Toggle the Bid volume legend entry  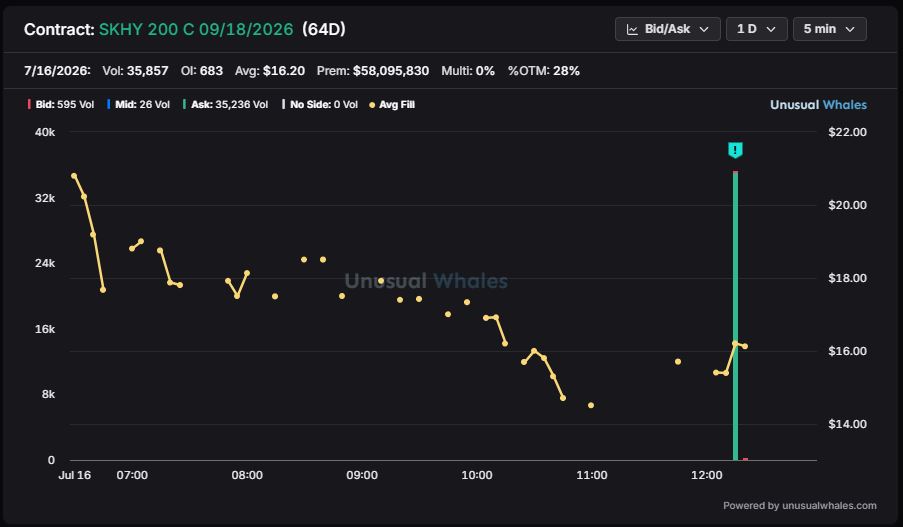tap(61, 105)
